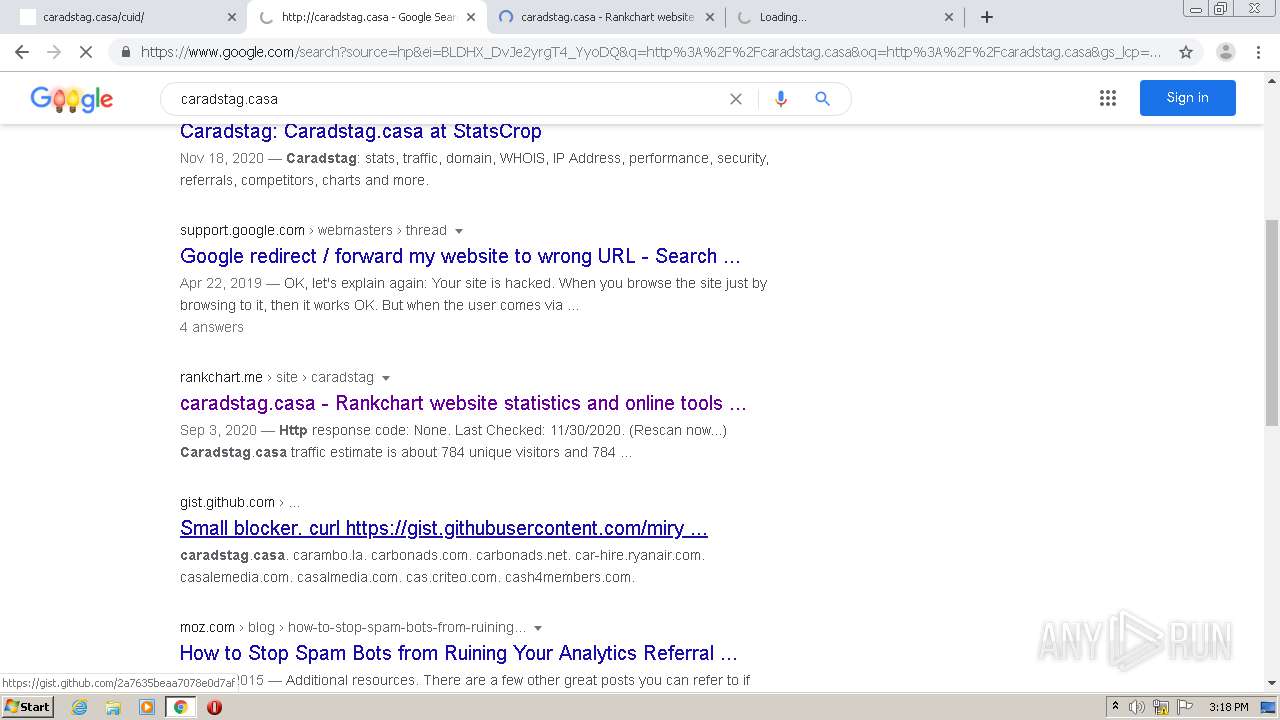Screen dimensions: 1280x720
Task: Submit search using the magnifier icon
Action: point(822,99)
